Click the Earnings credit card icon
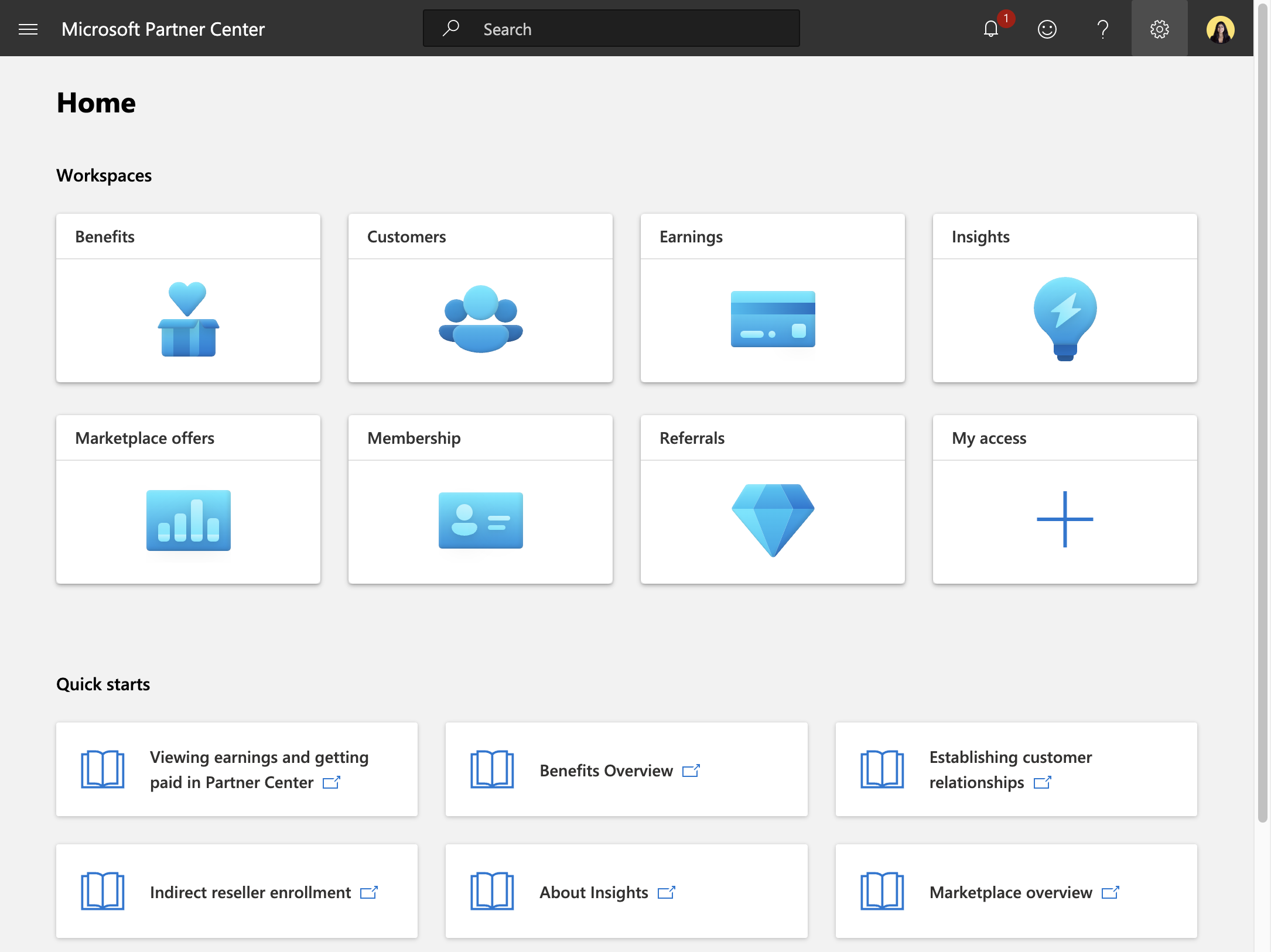The height and width of the screenshot is (952, 1271). coord(773,319)
